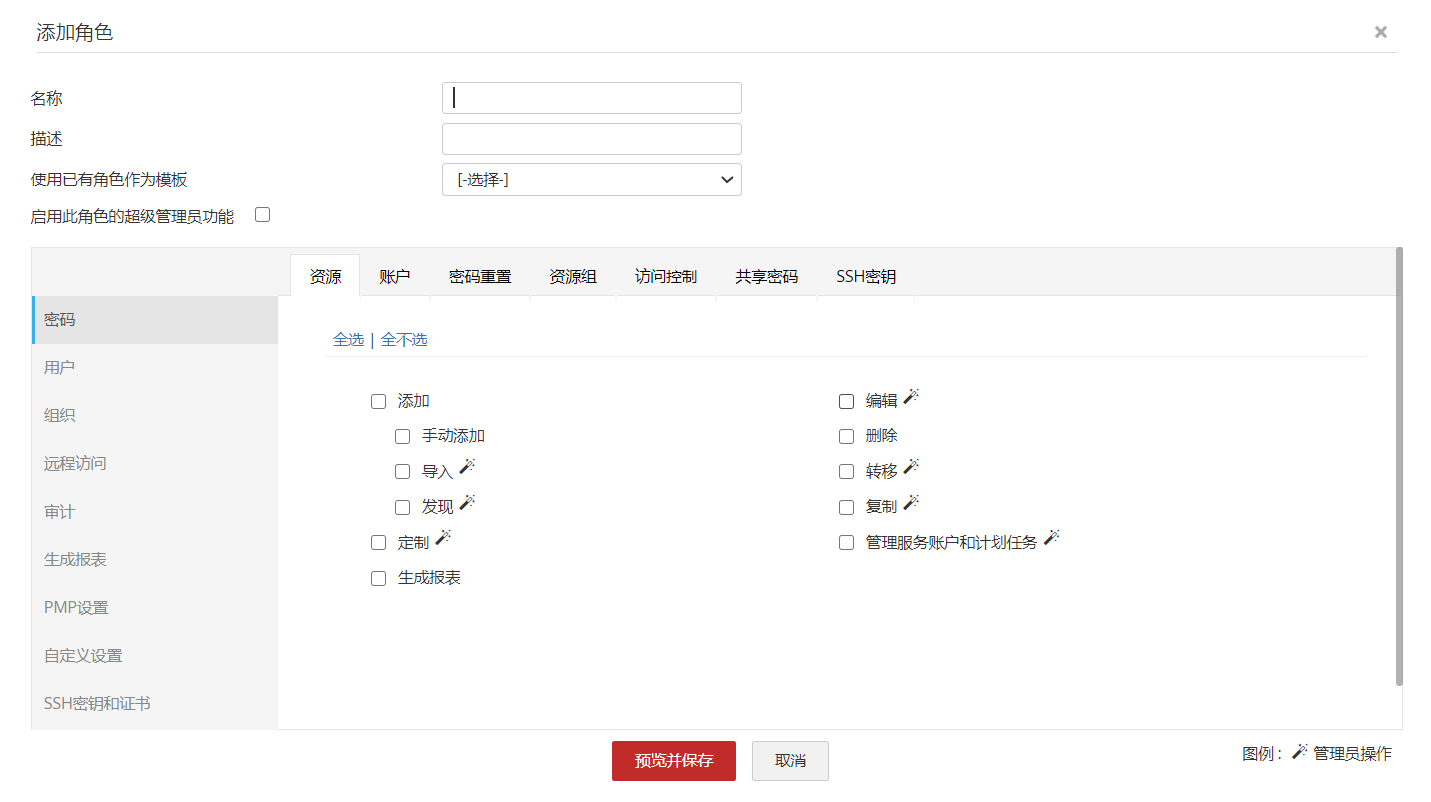Screen dimensions: 1431x802
Task: Enable the 启用此角色的超级管理员功能 checkbox
Action: point(263,214)
